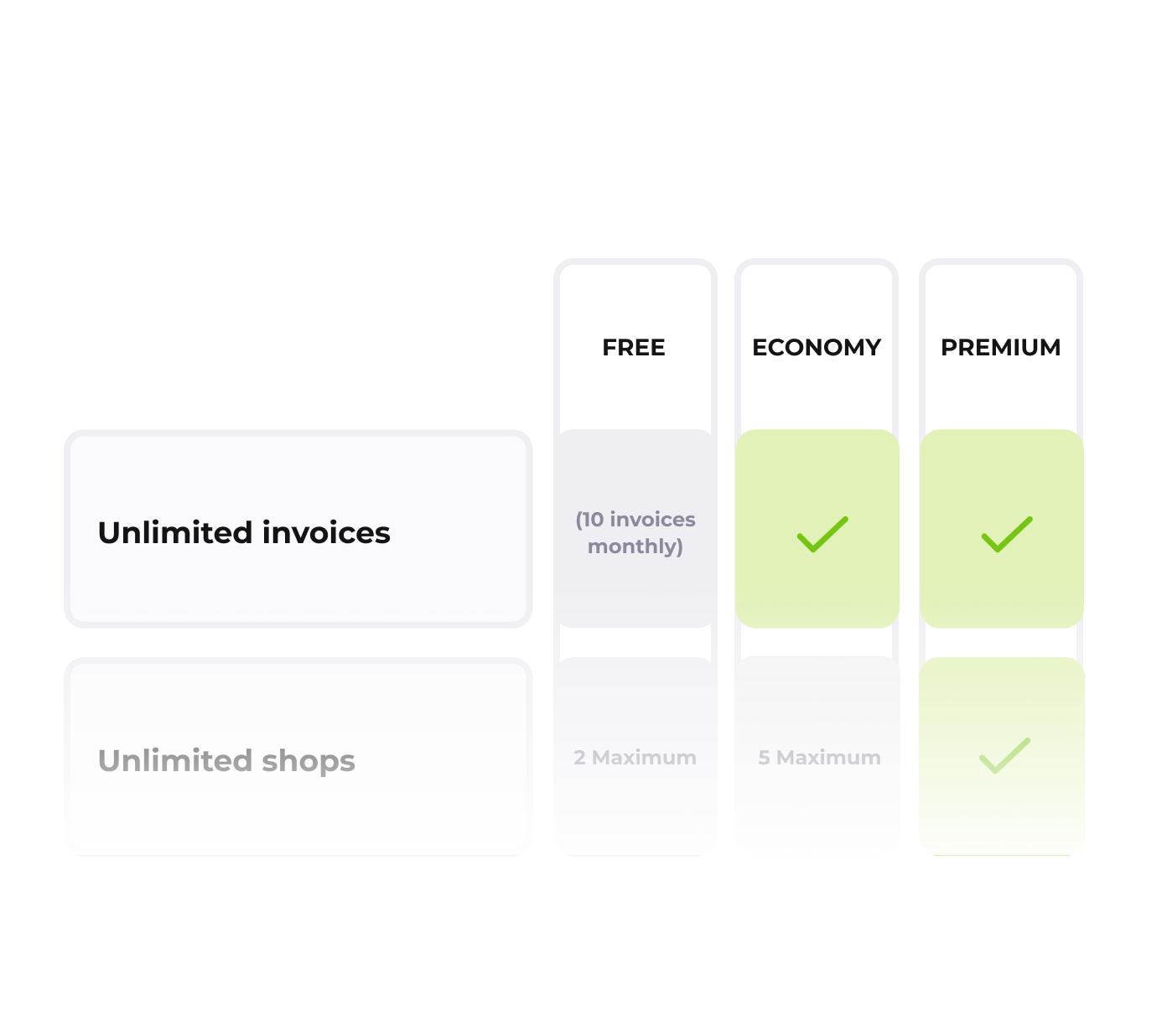Click the Premium checkmark for Unlimited shops
Viewport: 1167px width, 1036px height.
pos(1004,755)
